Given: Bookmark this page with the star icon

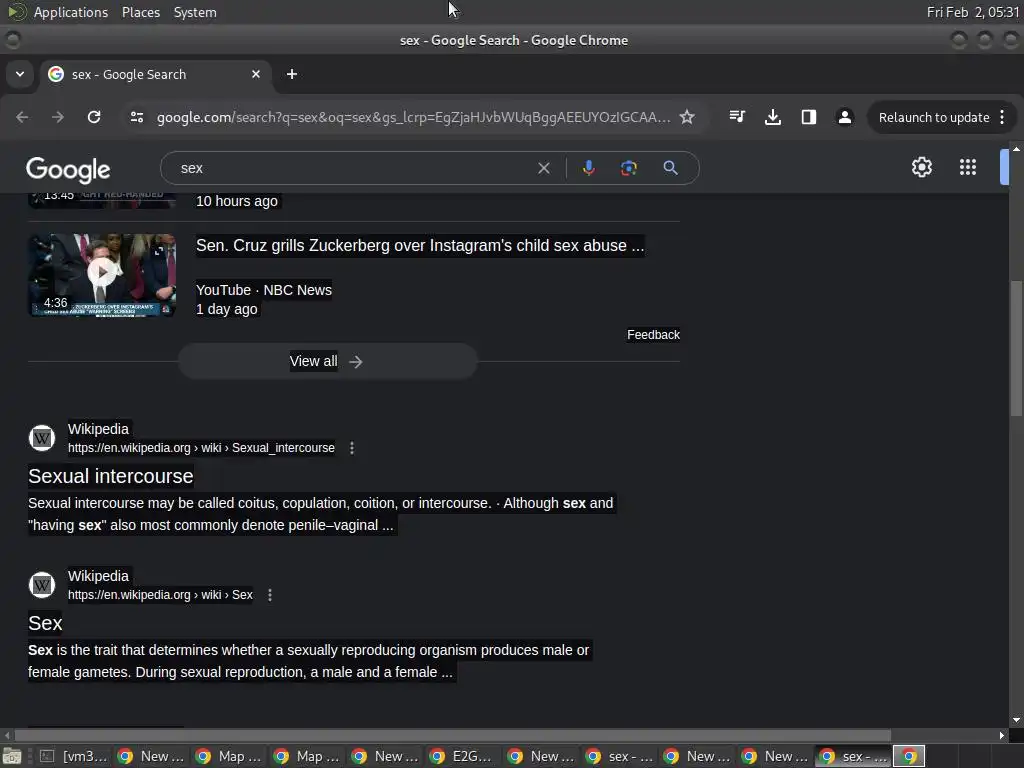Looking at the screenshot, I should 686,118.
